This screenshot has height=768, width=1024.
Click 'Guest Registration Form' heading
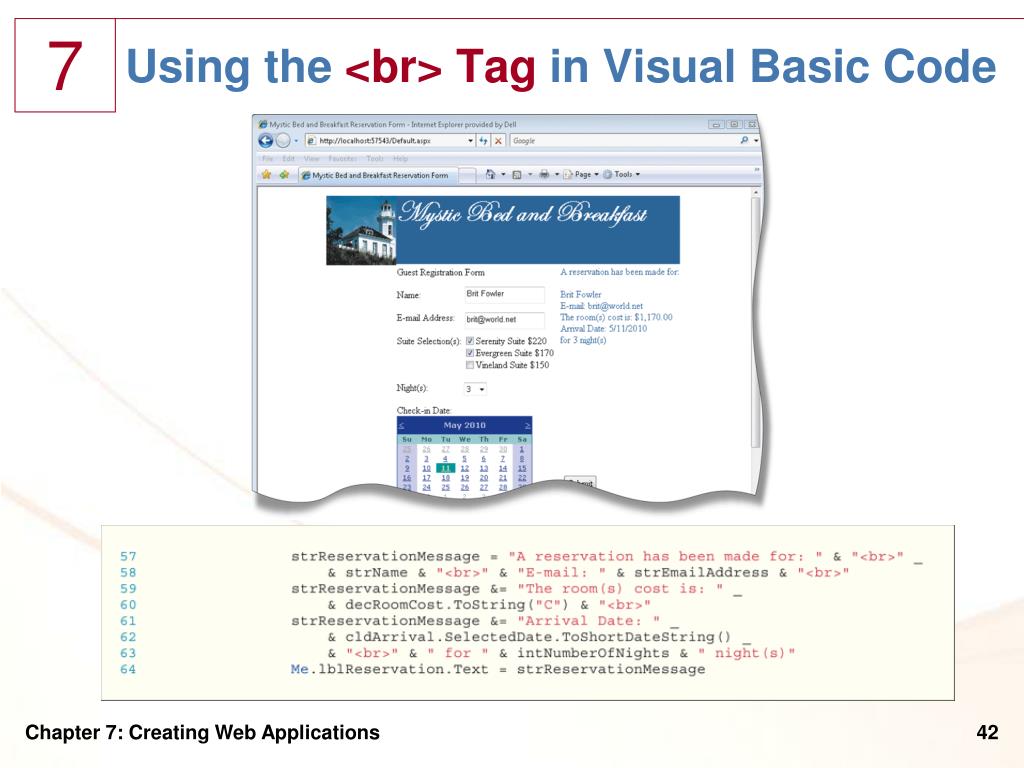pyautogui.click(x=441, y=272)
